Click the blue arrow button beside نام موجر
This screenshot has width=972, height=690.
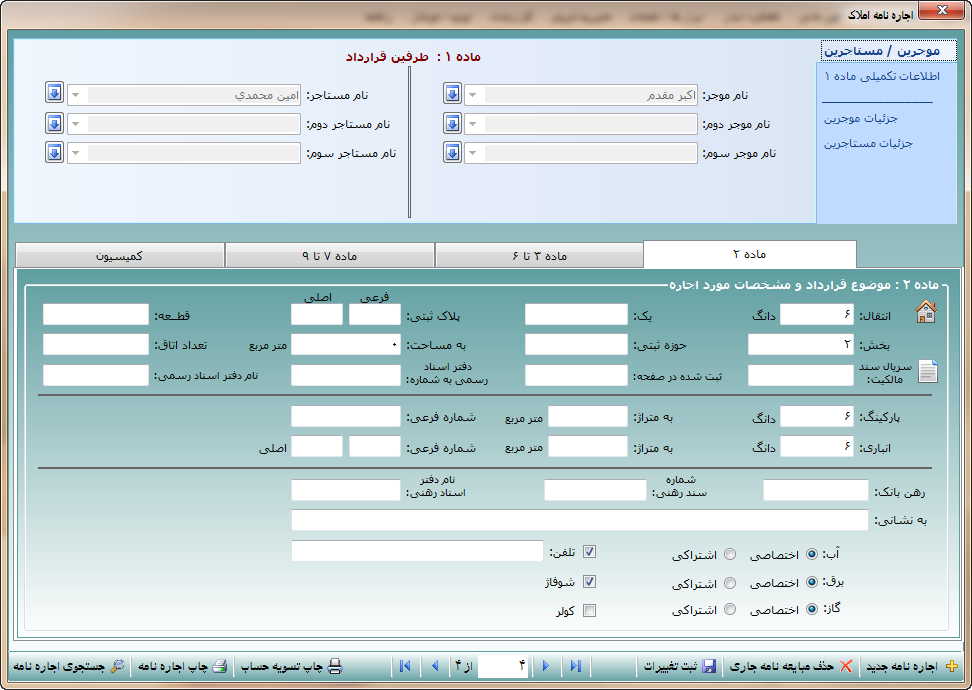452,94
